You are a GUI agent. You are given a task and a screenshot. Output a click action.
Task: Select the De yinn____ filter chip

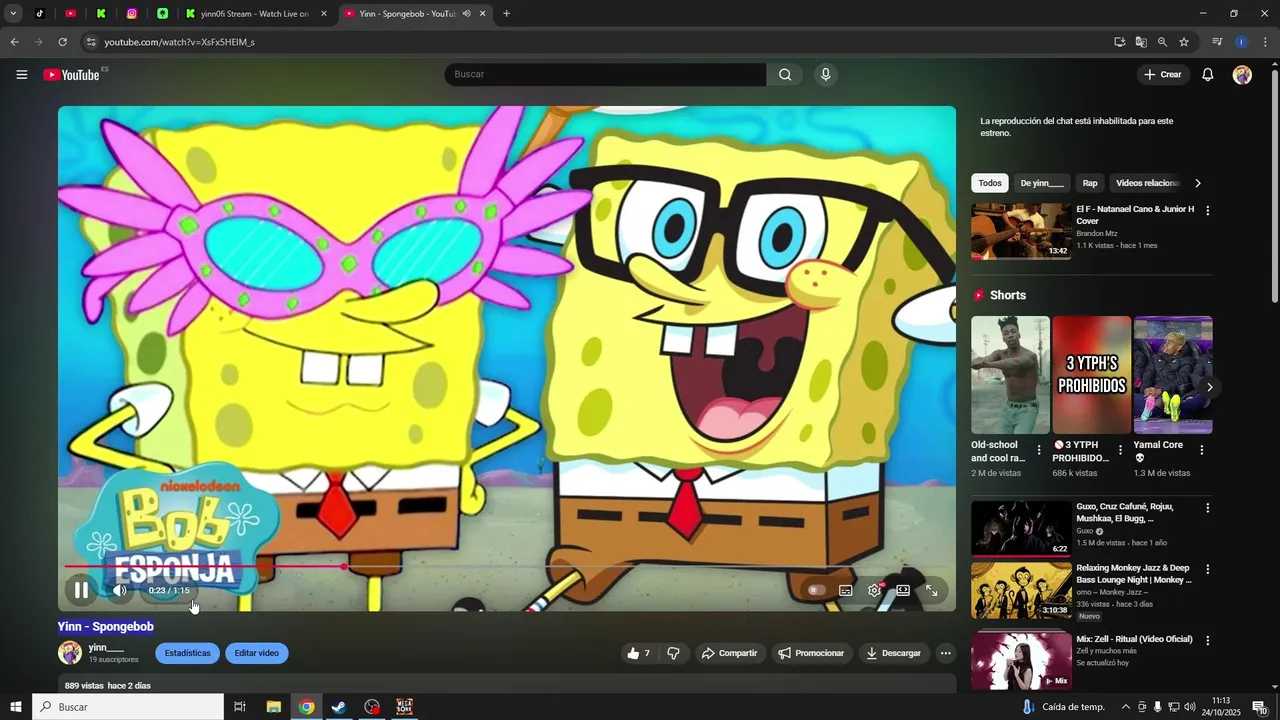click(1042, 183)
